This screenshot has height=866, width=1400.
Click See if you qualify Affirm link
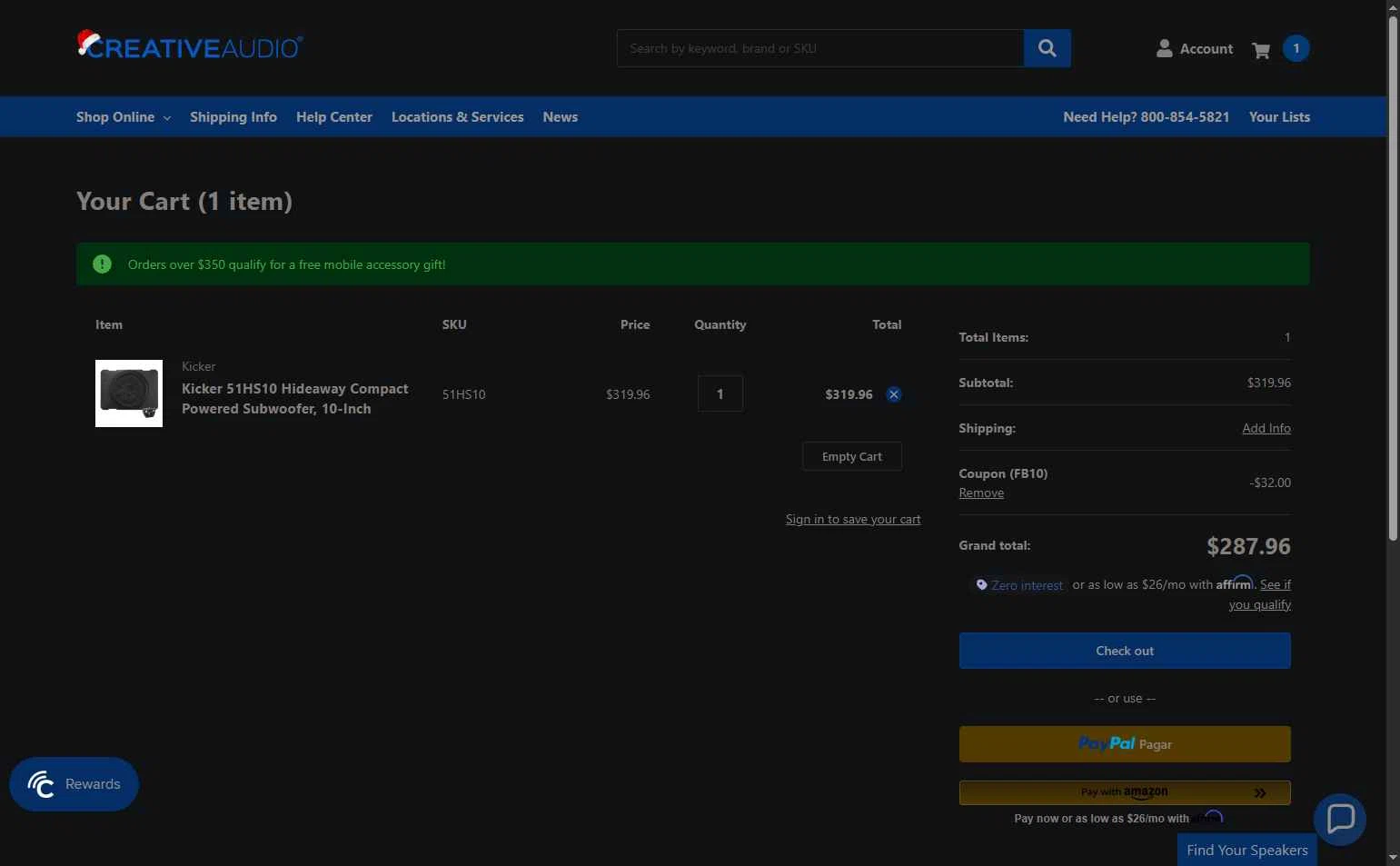(1261, 594)
